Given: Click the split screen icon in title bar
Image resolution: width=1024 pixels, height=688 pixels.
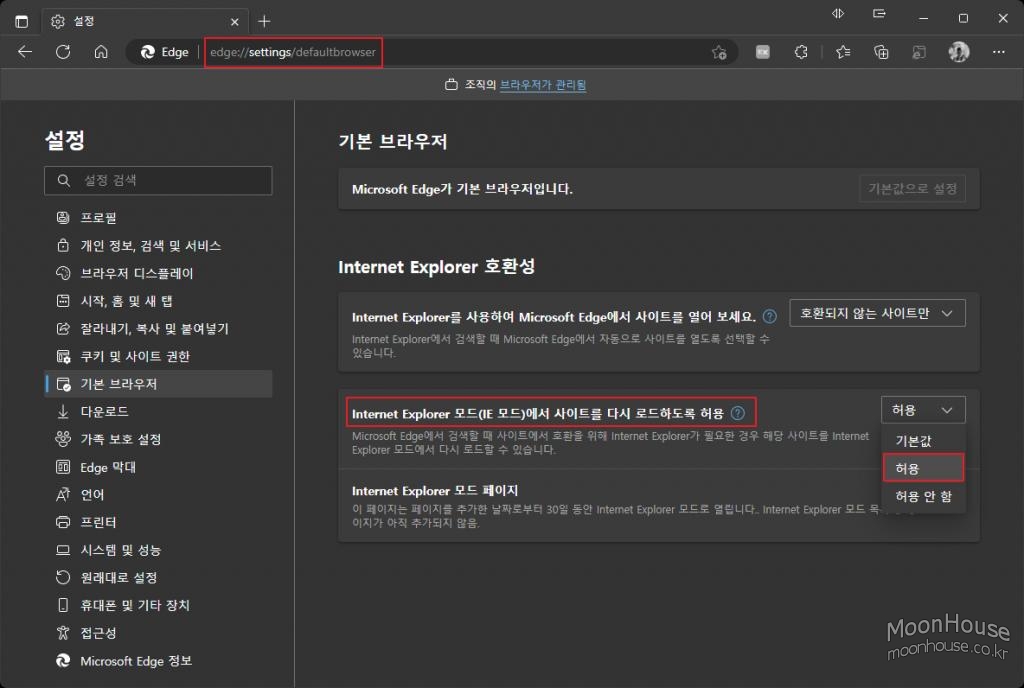Looking at the screenshot, I should pyautogui.click(x=838, y=14).
